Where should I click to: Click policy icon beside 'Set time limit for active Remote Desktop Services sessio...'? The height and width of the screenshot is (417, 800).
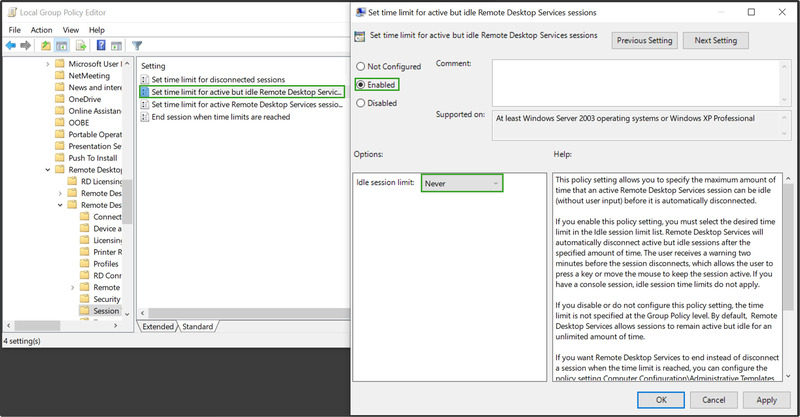(144, 104)
